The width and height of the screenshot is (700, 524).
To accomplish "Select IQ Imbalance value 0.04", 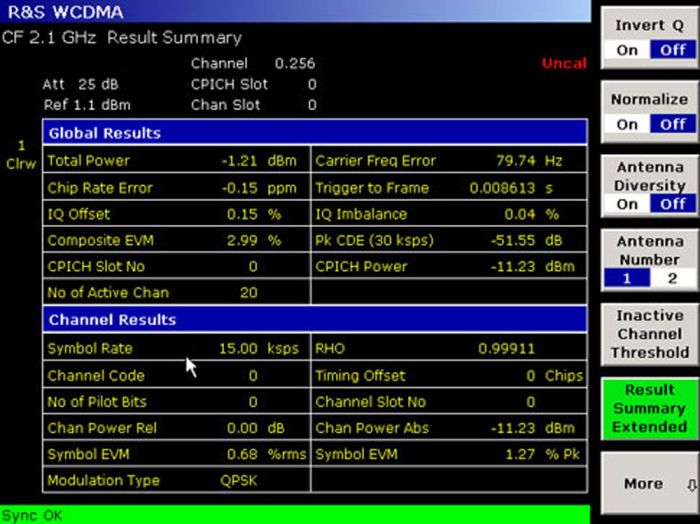I will 520,214.
